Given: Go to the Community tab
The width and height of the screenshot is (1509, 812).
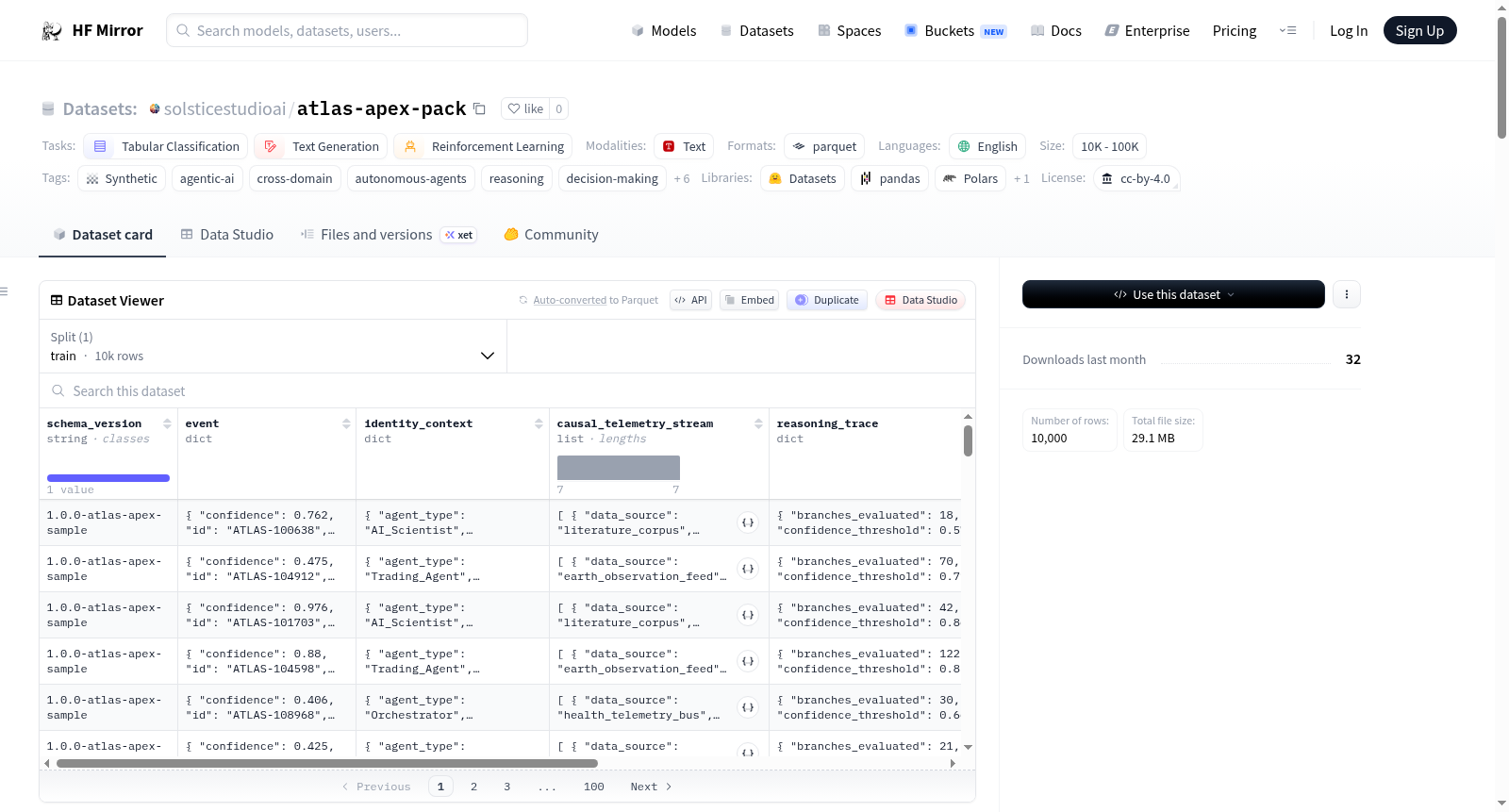Looking at the screenshot, I should click(x=551, y=235).
